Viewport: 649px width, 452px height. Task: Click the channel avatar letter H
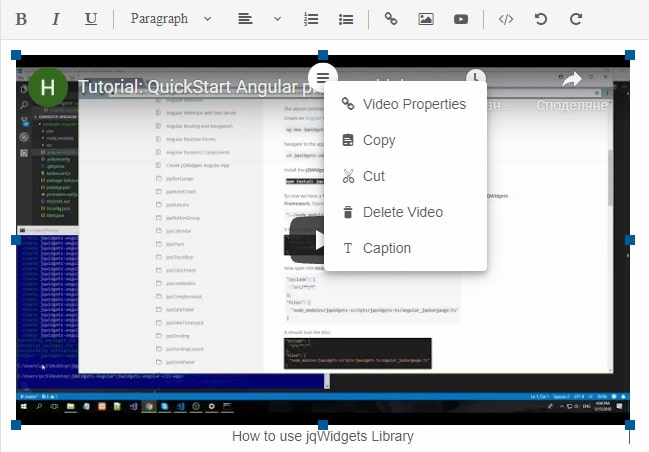(x=48, y=87)
